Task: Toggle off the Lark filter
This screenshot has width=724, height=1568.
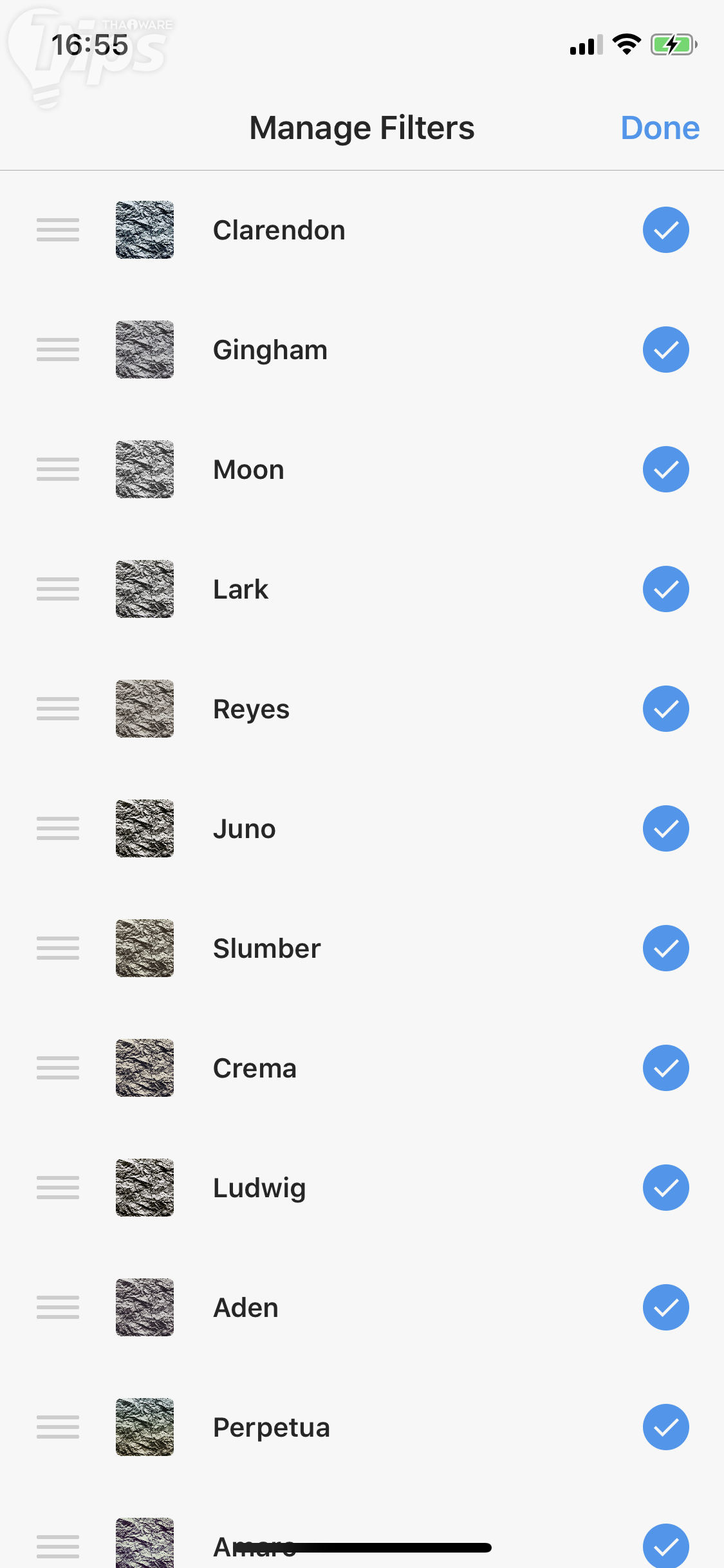Action: (x=665, y=589)
